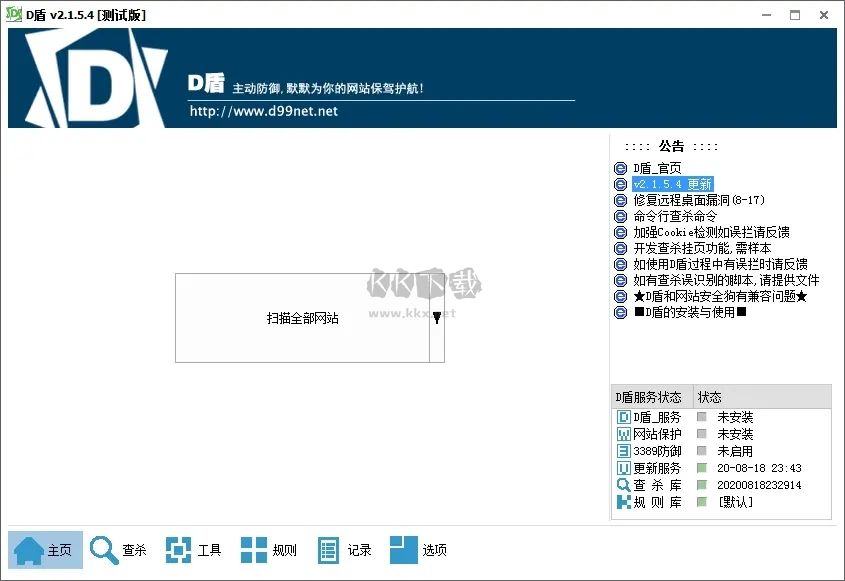The height and width of the screenshot is (581, 845).
Task: Open the D盾_官页 homepage link
Action: pyautogui.click(x=655, y=167)
